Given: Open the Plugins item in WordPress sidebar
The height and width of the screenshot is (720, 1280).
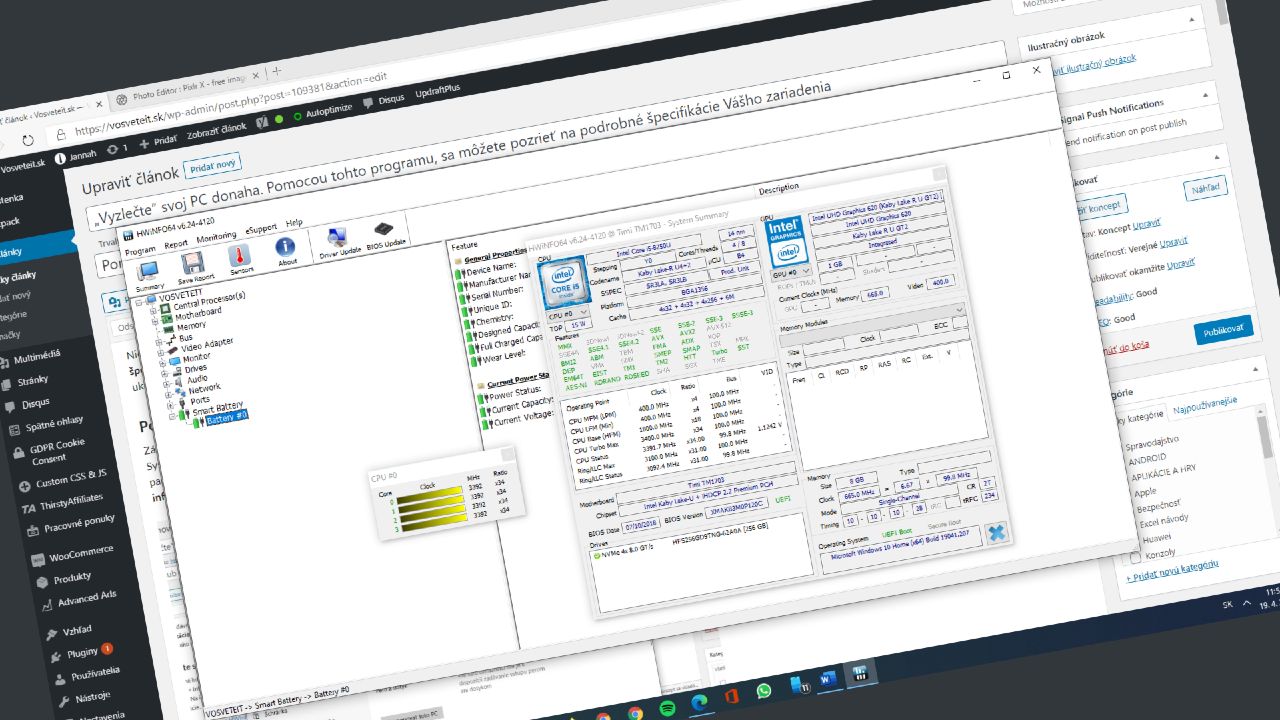Looking at the screenshot, I should [x=82, y=653].
